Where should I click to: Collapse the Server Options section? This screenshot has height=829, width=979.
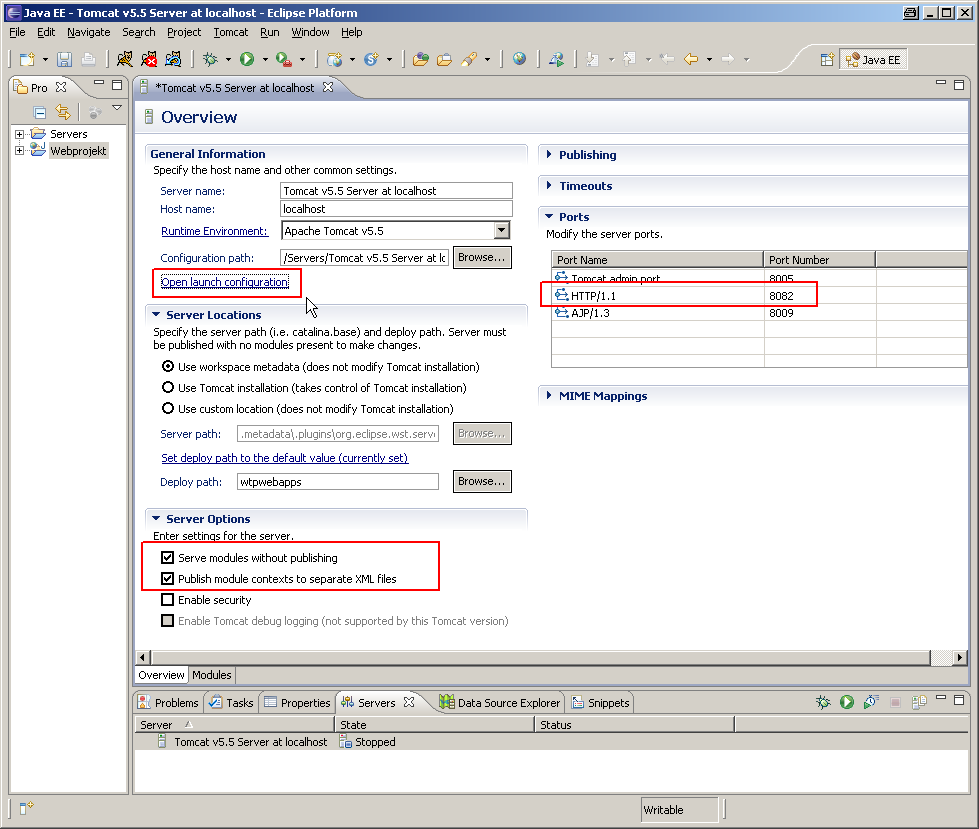tap(156, 519)
